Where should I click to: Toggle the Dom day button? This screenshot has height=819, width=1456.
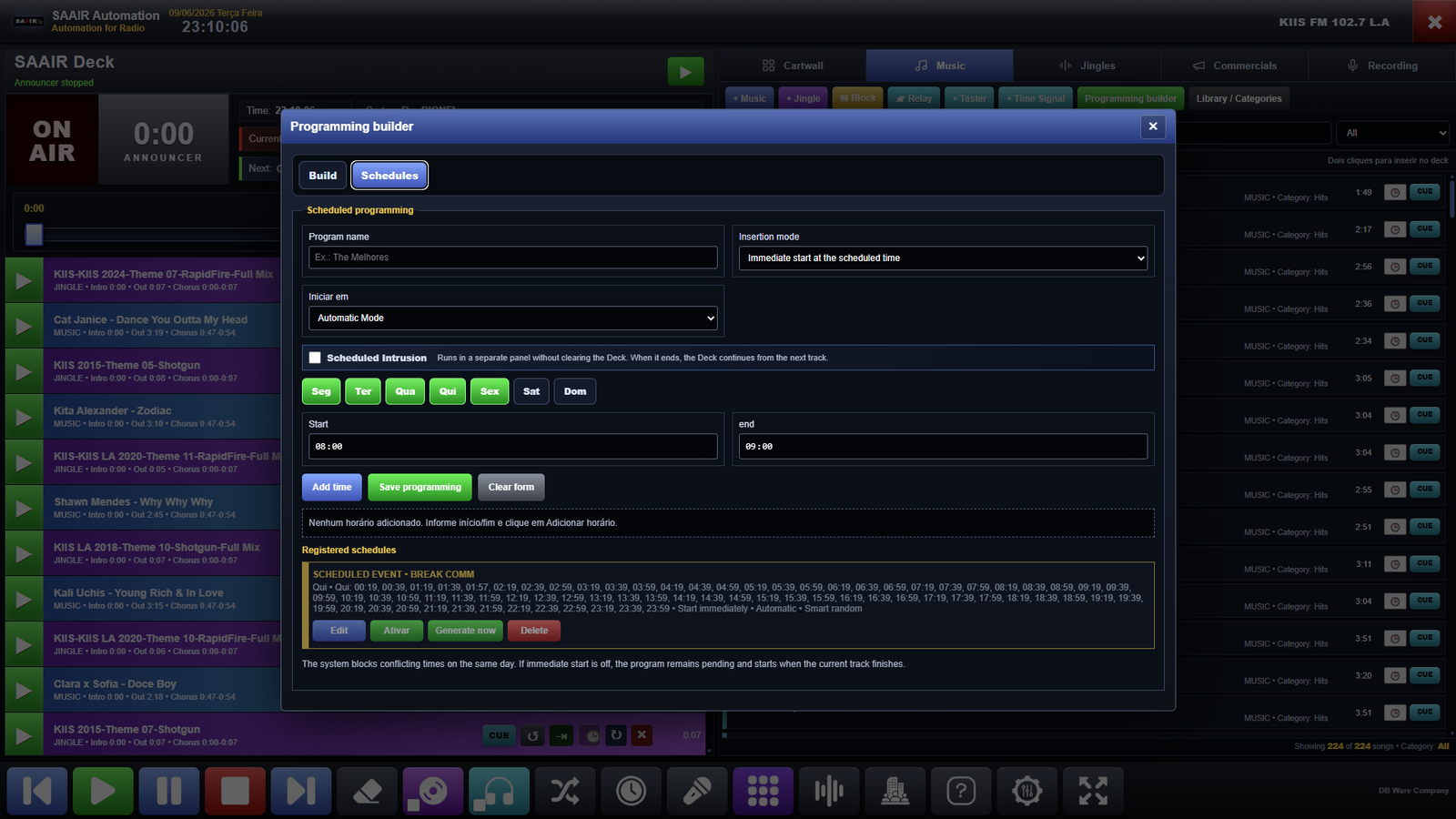click(575, 391)
